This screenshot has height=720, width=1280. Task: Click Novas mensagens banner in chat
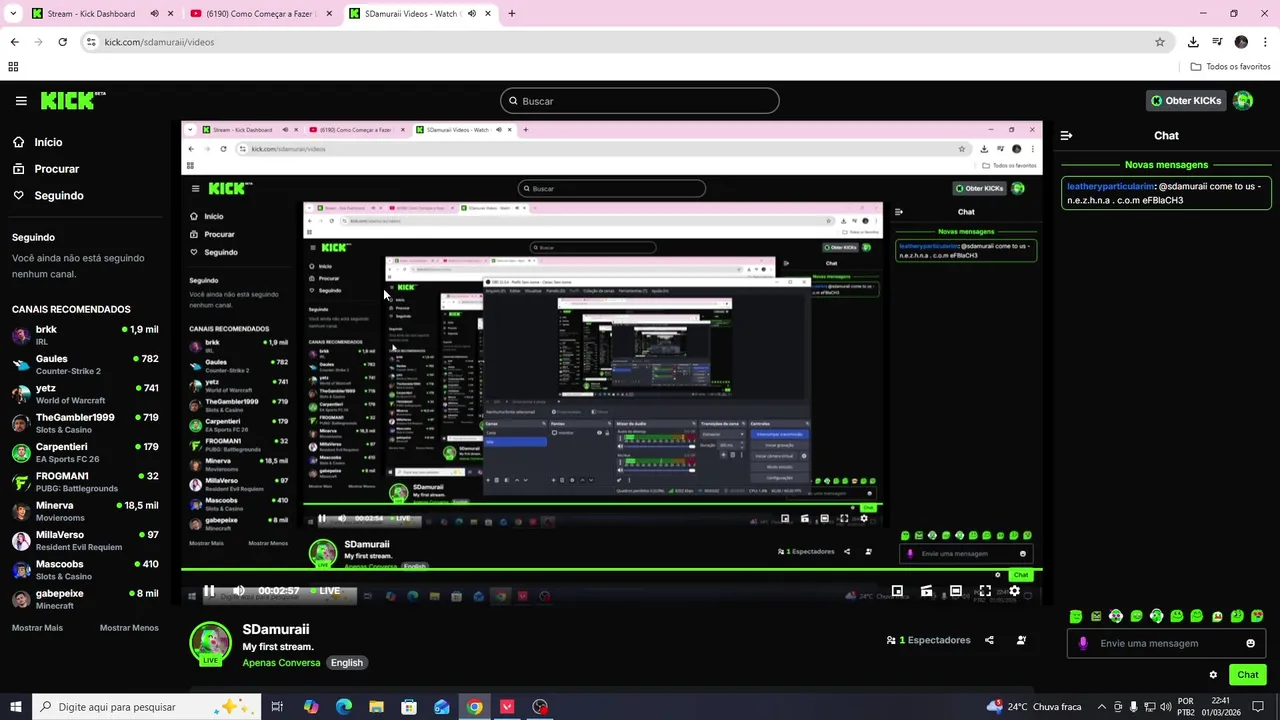(x=1166, y=165)
